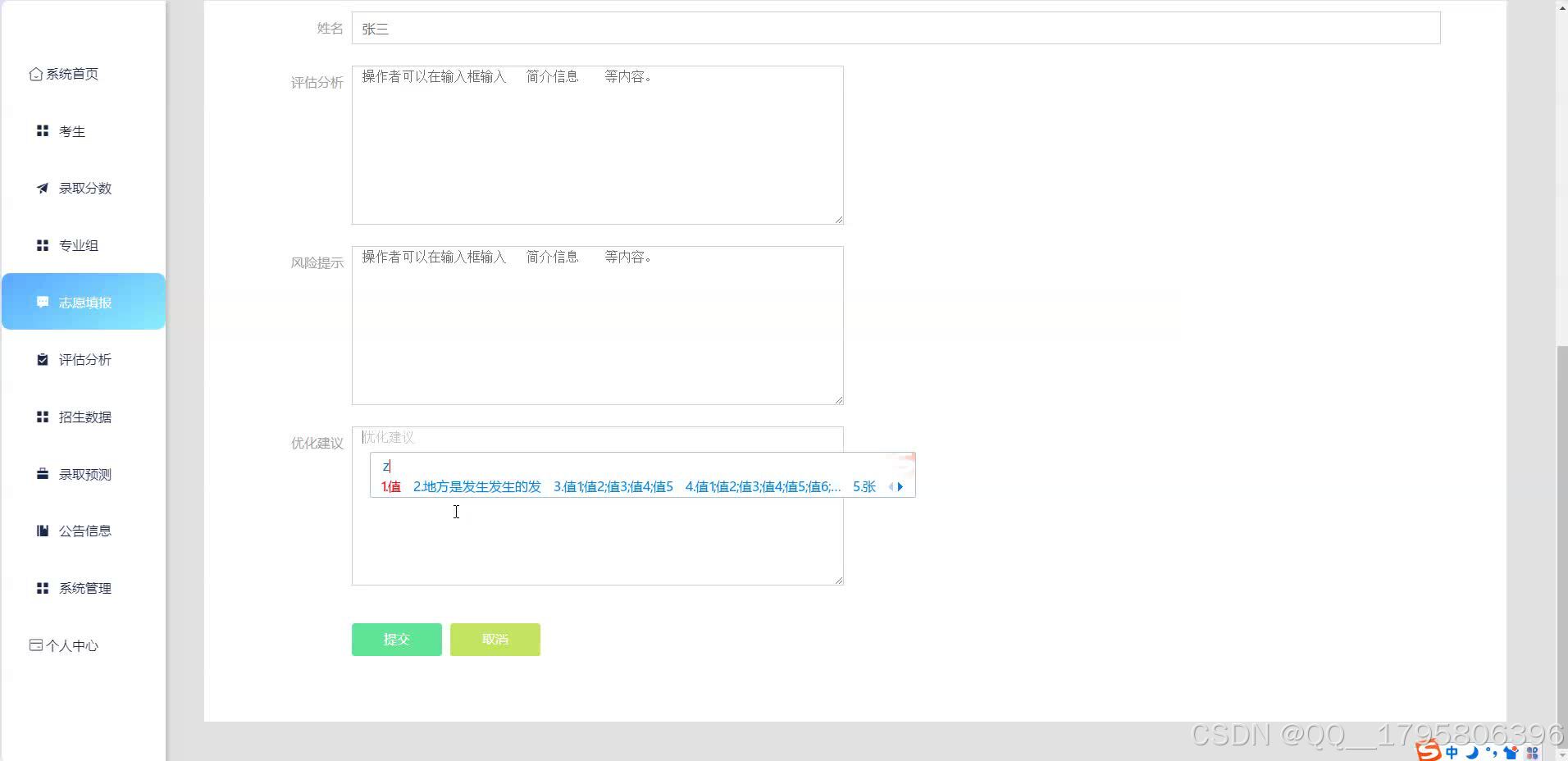Viewport: 1568px width, 761px height.
Task: Choose IME candidate 1.值
Action: [x=391, y=487]
